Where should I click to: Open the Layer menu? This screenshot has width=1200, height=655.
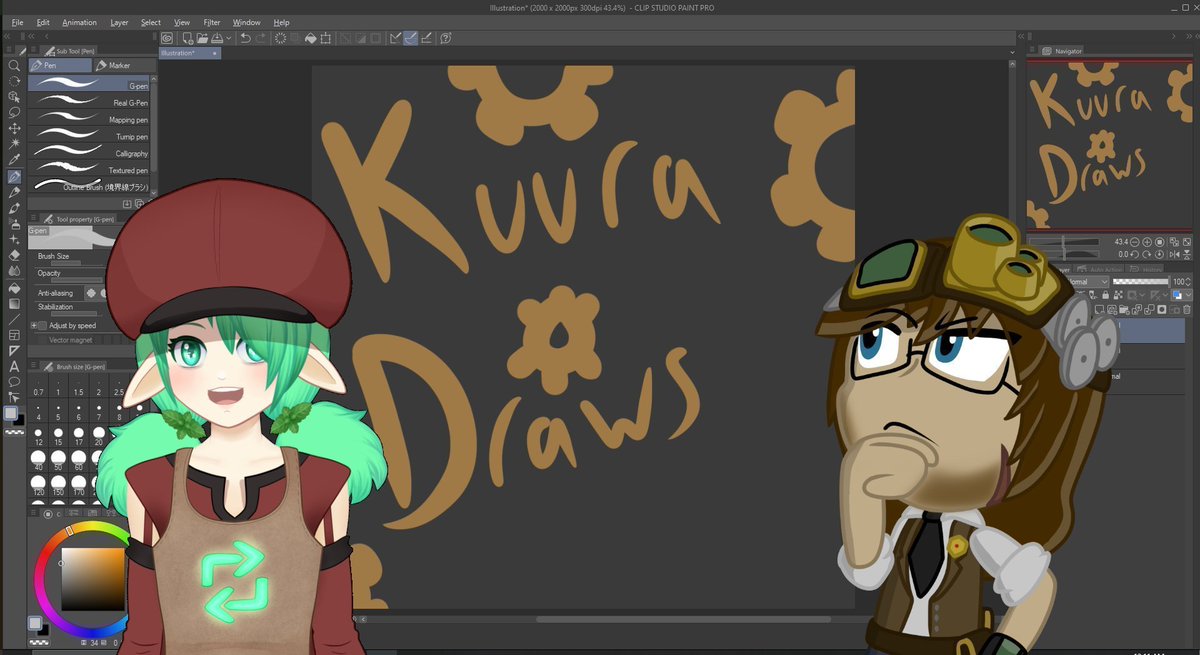point(119,22)
